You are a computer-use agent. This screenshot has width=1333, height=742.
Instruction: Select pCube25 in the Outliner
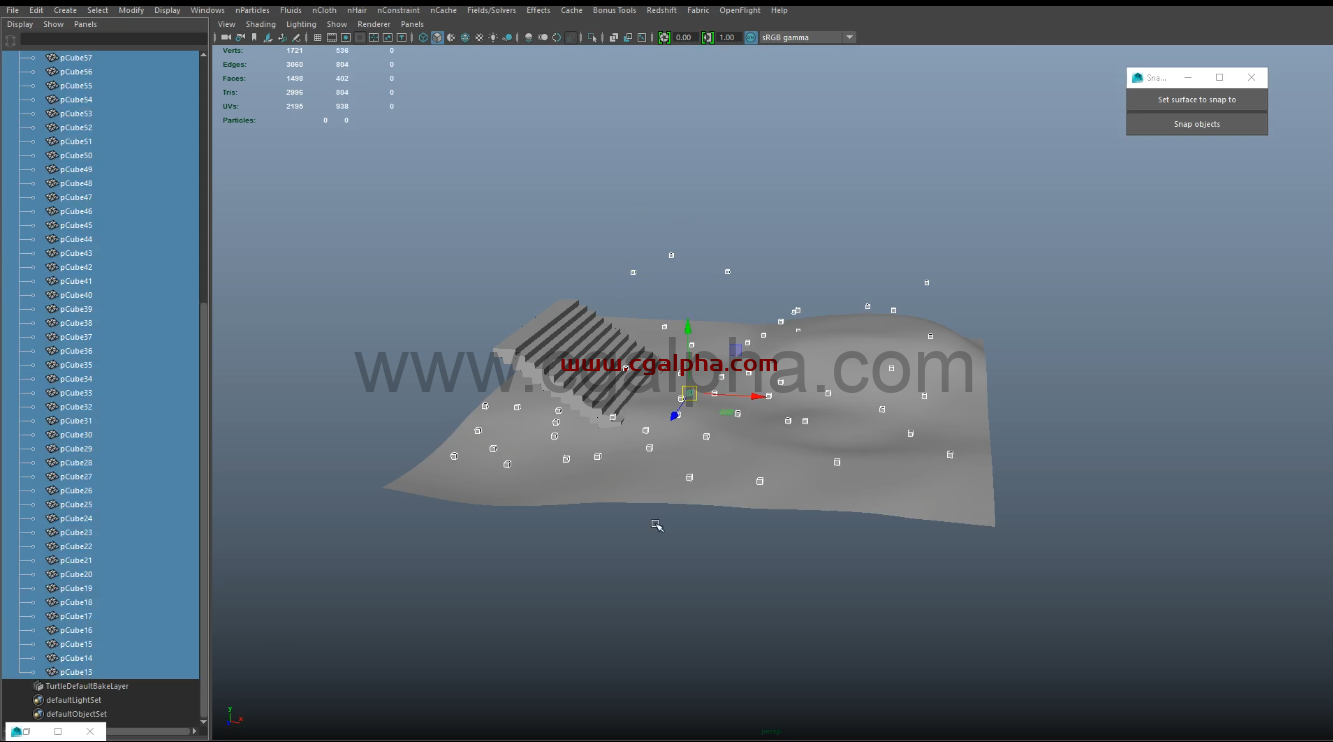(76, 505)
